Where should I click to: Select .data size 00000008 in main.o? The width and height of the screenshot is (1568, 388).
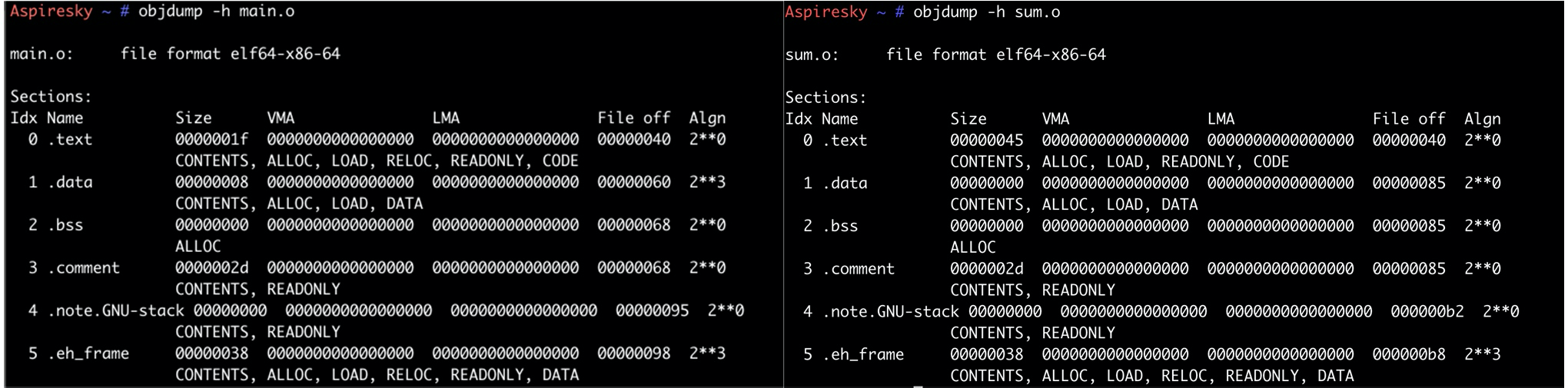[x=212, y=183]
